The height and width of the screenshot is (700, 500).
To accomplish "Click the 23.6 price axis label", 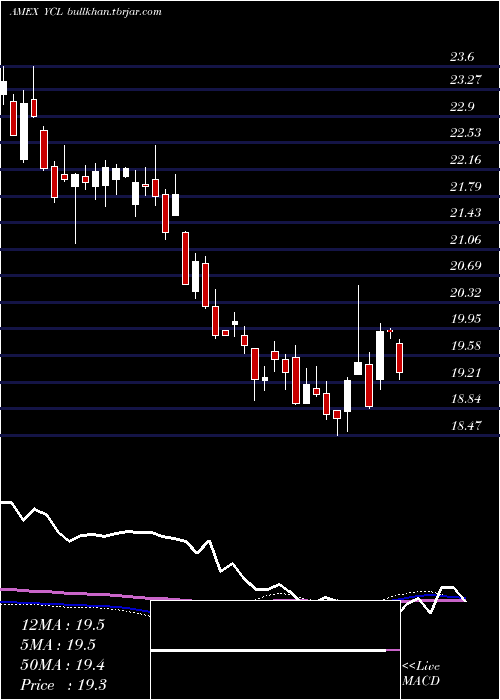I will point(462,57).
